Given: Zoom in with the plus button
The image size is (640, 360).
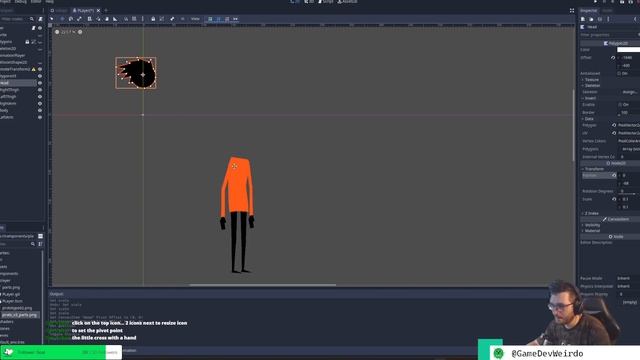Looking at the screenshot, I should click(80, 32).
